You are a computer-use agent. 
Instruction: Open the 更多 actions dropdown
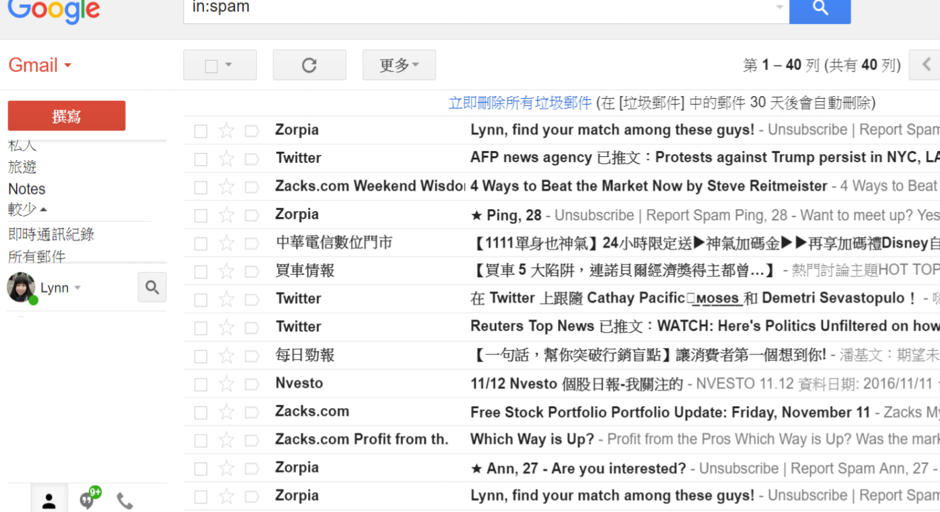click(x=399, y=65)
